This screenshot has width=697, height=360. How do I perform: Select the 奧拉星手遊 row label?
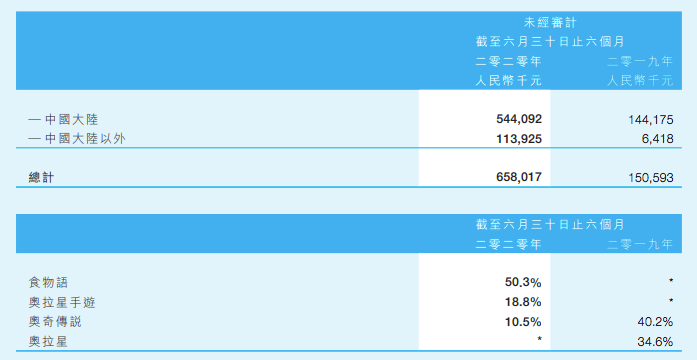[62, 303]
